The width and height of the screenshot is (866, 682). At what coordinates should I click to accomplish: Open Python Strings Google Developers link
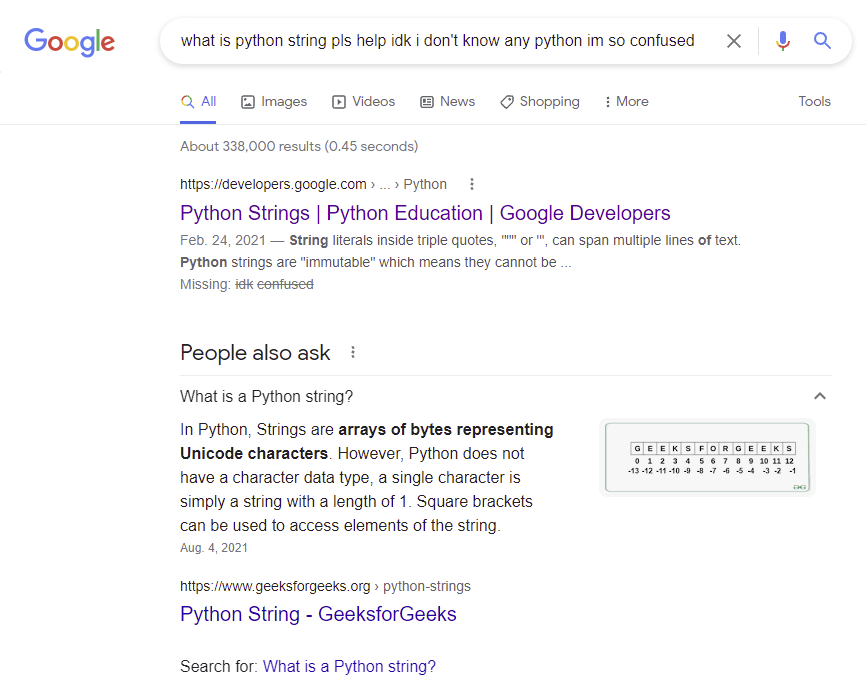pyautogui.click(x=425, y=213)
